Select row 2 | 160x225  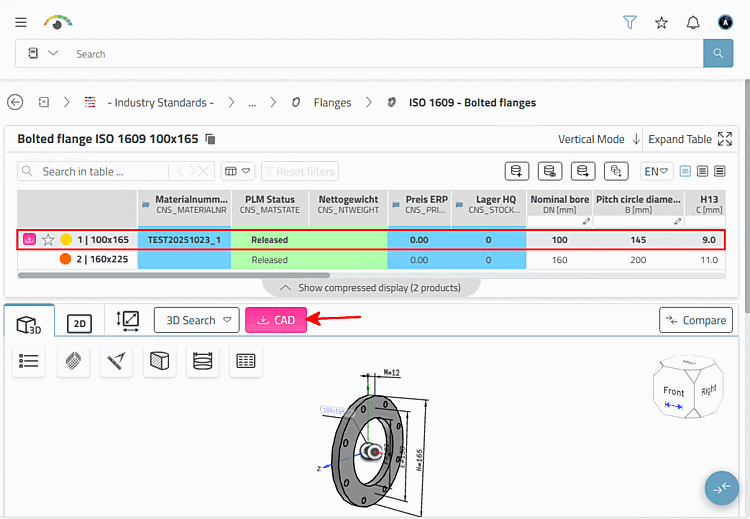371,259
